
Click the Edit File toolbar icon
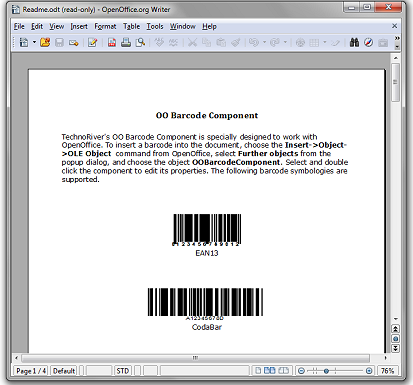92,42
